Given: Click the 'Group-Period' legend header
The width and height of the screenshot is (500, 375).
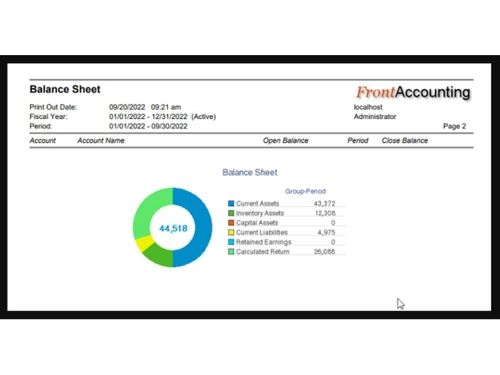Looking at the screenshot, I should click(305, 191).
